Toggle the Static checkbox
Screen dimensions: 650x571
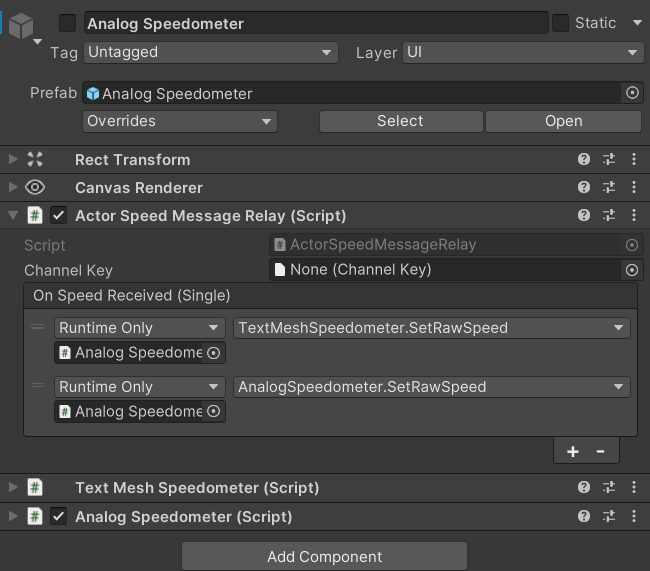coord(560,23)
